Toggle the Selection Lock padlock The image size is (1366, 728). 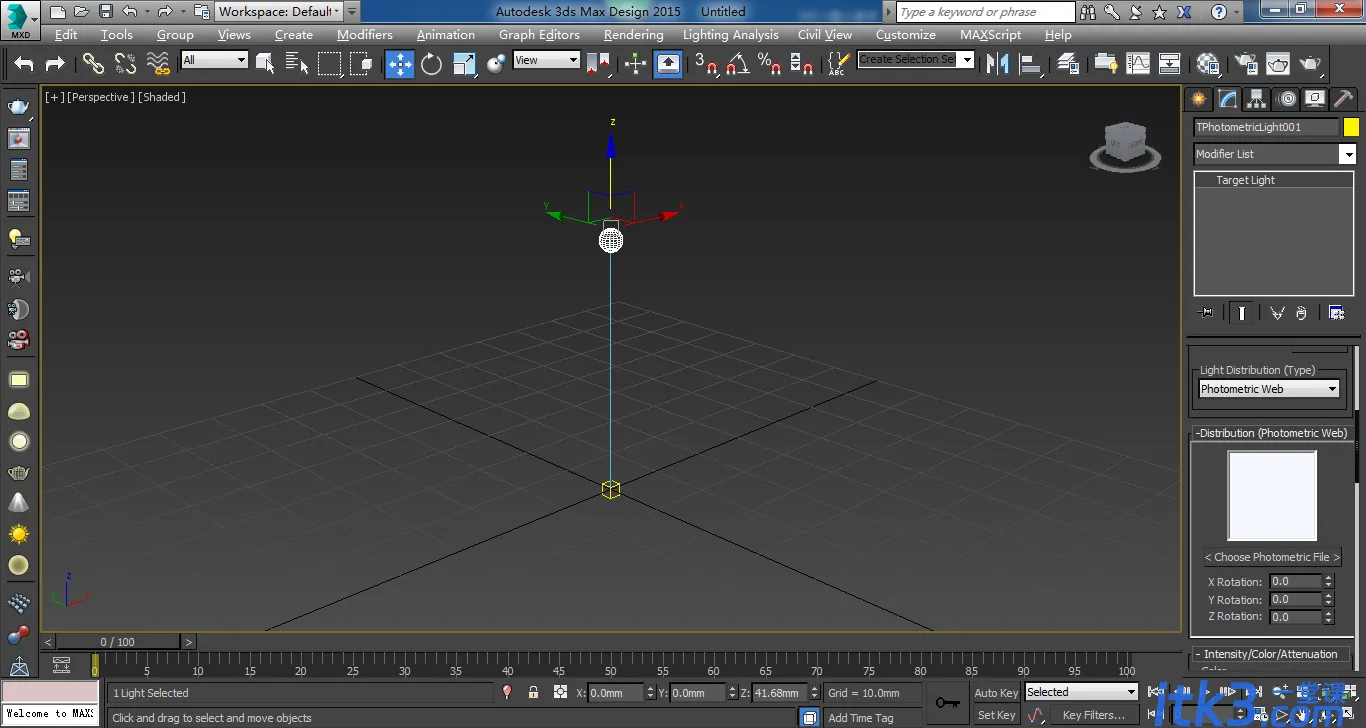533,692
